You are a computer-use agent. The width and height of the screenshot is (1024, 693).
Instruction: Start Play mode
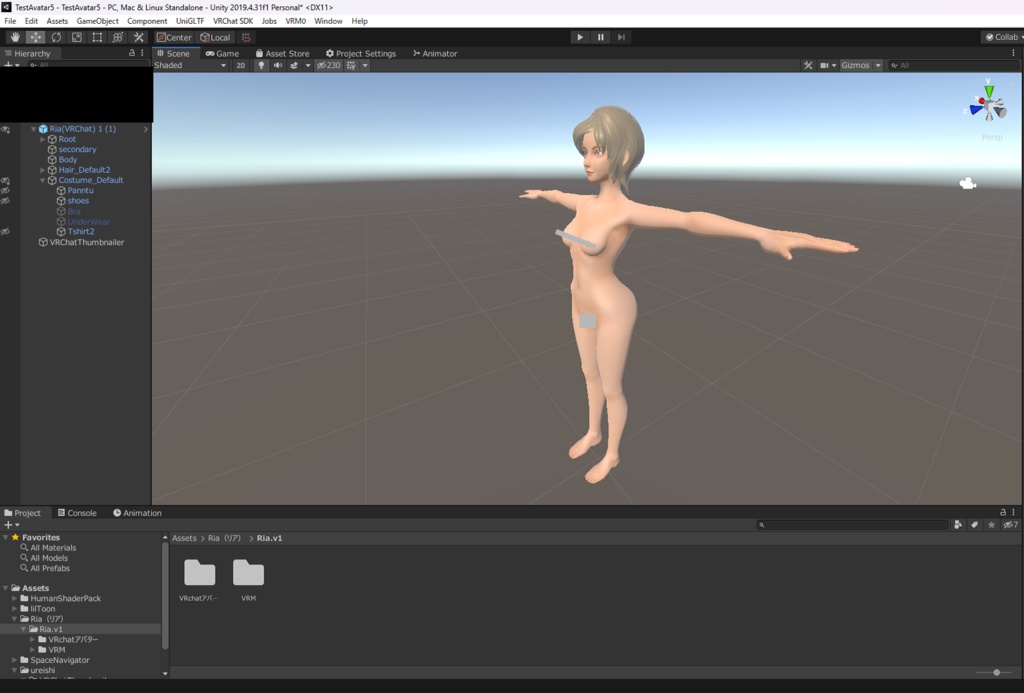coord(579,37)
